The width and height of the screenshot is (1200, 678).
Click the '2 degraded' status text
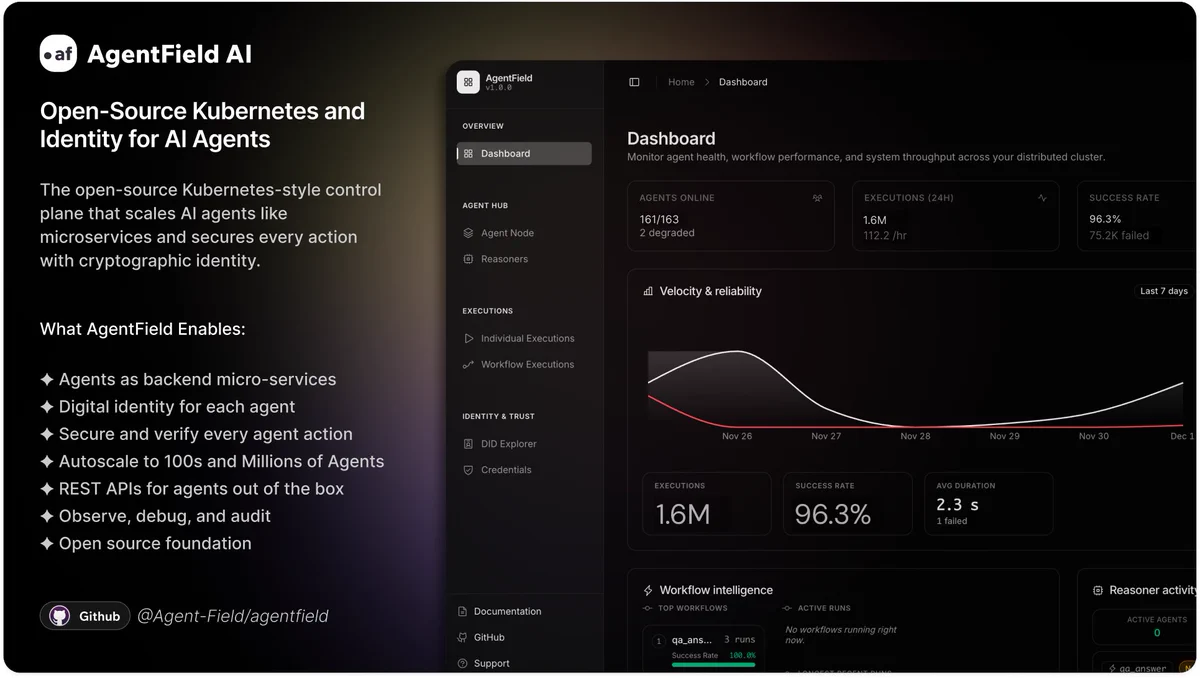[x=667, y=233]
